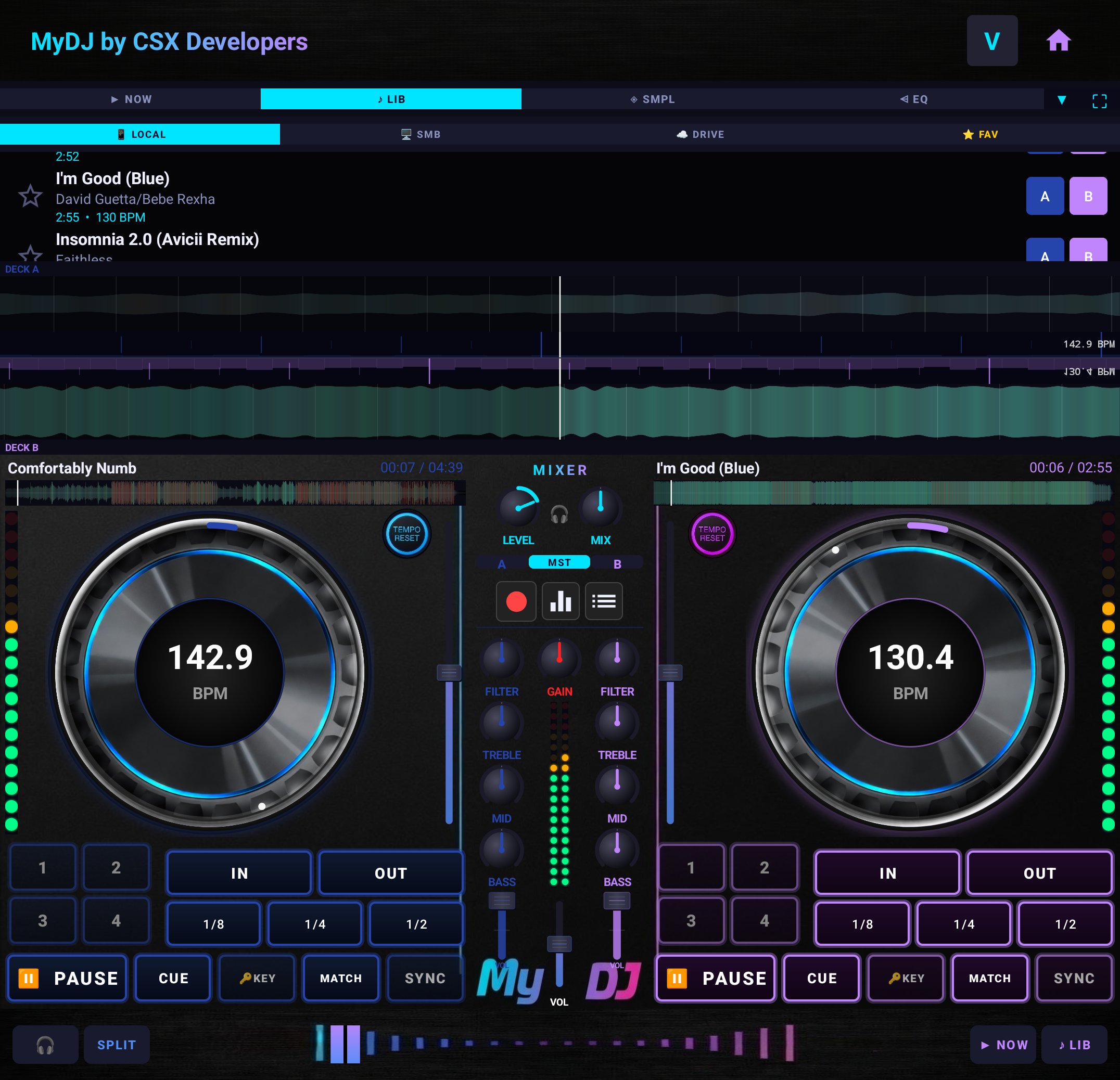Load I'm Good (Blue) to deck B
The image size is (1120, 1080).
pyautogui.click(x=1088, y=196)
